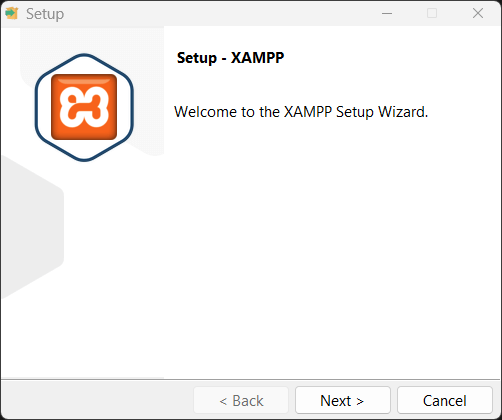The width and height of the screenshot is (502, 420).
Task: Click the welcome message text
Action: [x=301, y=112]
